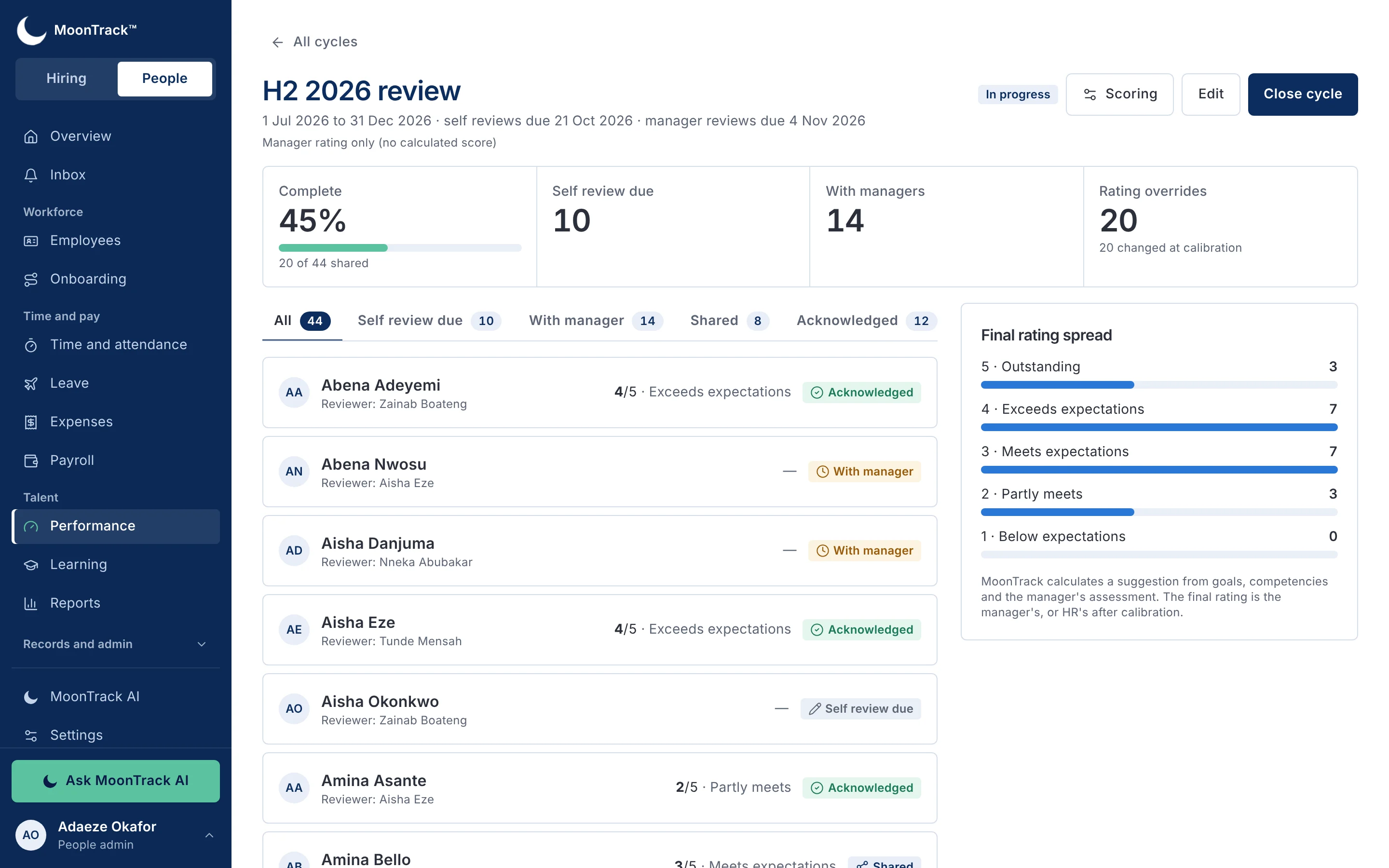Select the Self review due tab

[x=429, y=321]
